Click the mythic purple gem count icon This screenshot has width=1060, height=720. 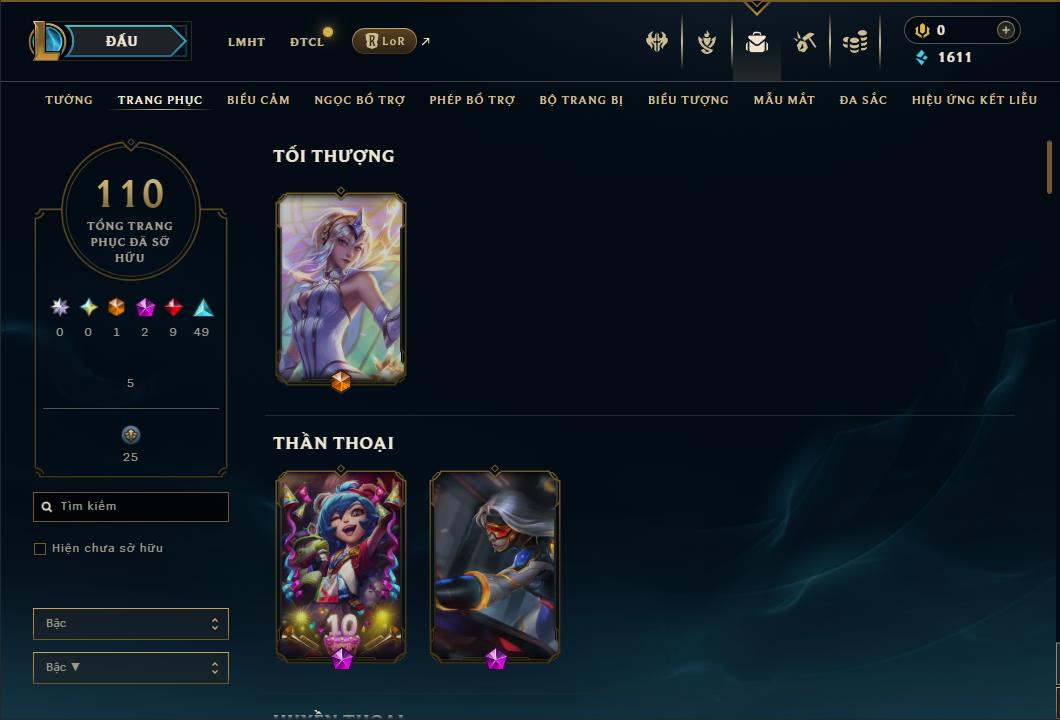145,308
